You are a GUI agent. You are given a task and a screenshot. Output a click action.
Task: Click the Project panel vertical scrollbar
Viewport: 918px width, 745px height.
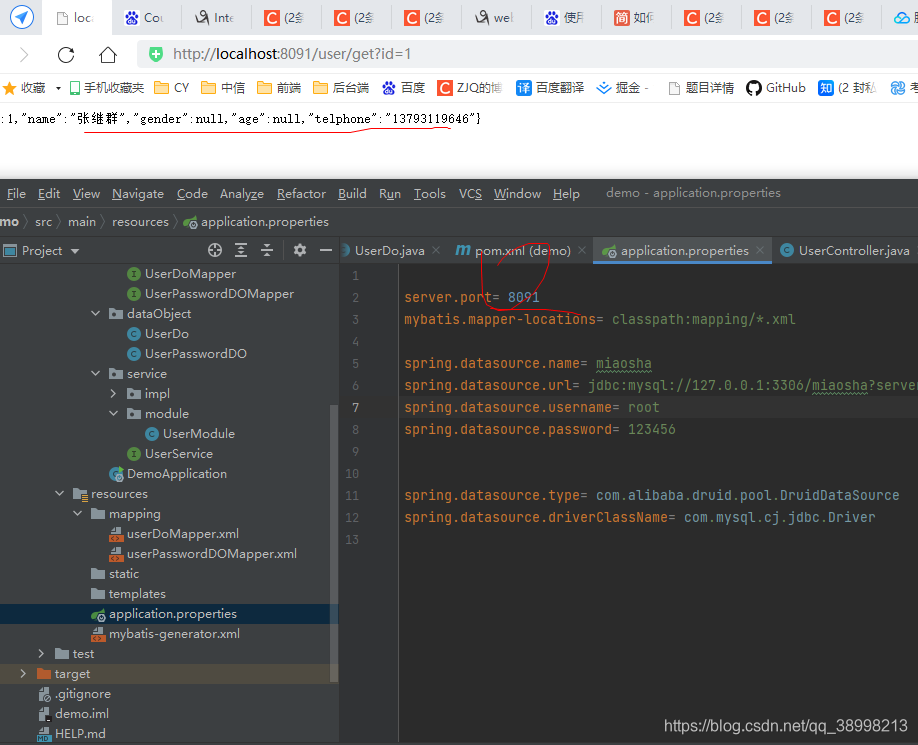click(334, 543)
